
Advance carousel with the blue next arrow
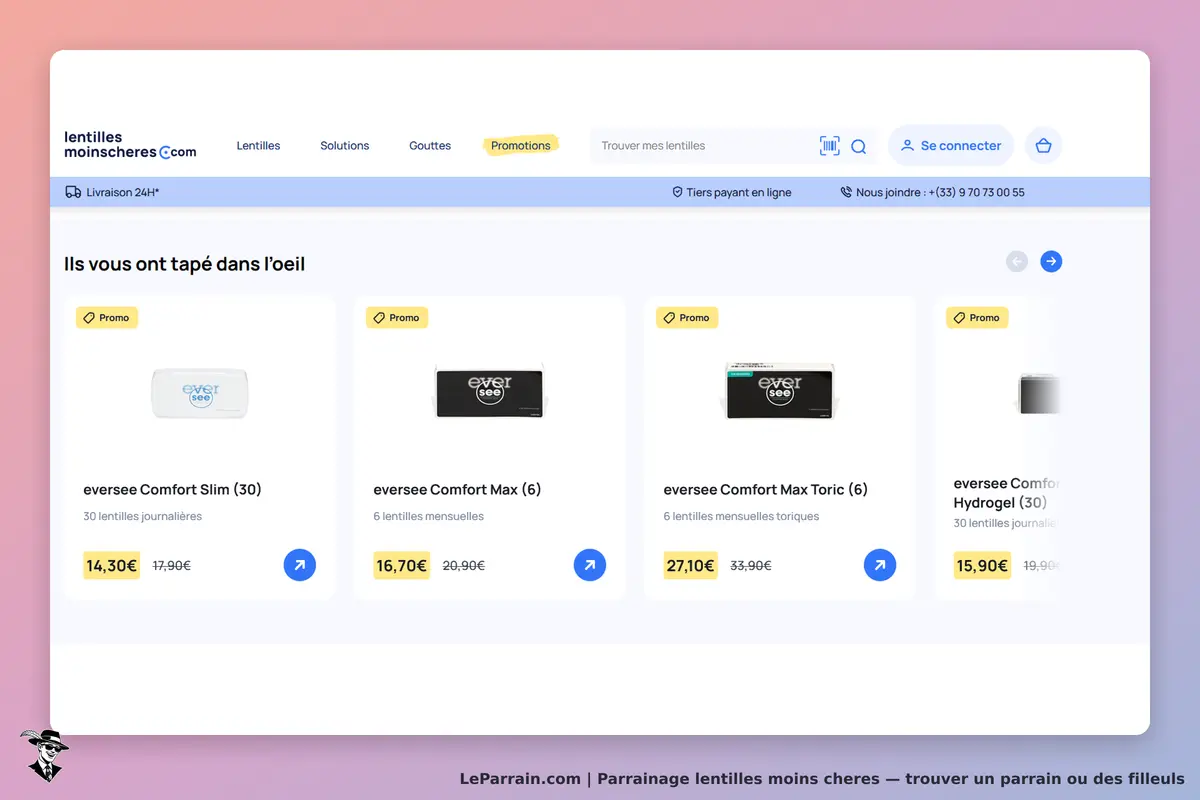coord(1051,261)
